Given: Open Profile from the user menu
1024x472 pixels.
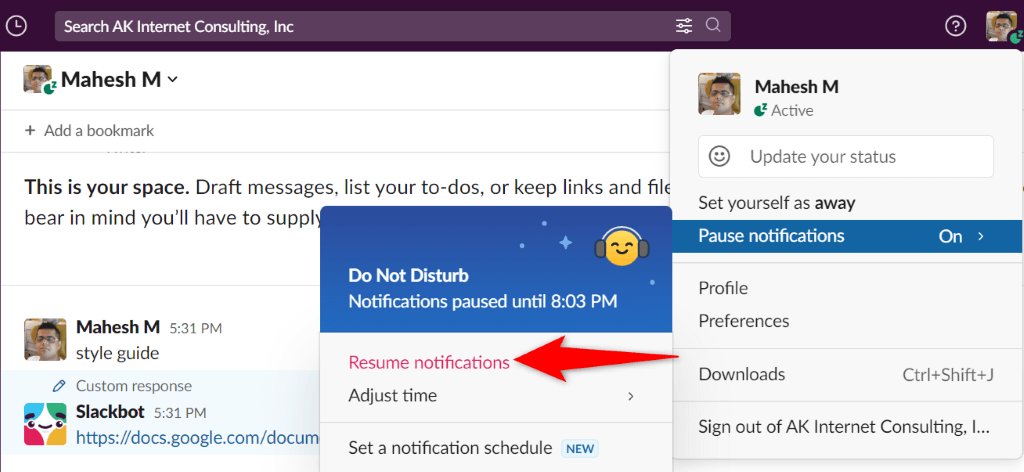Looking at the screenshot, I should point(723,288).
